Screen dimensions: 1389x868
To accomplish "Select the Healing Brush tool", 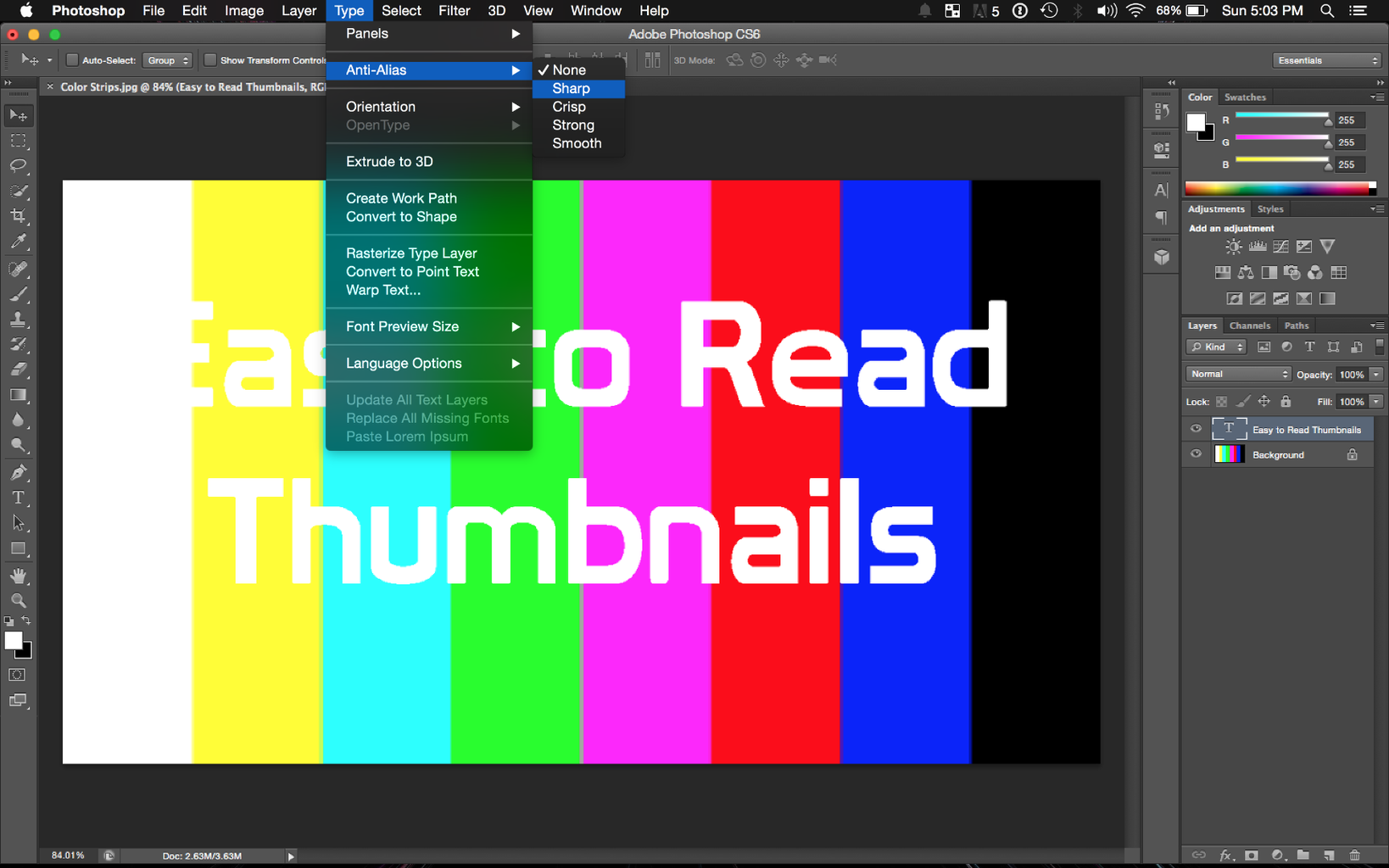I will [x=19, y=269].
